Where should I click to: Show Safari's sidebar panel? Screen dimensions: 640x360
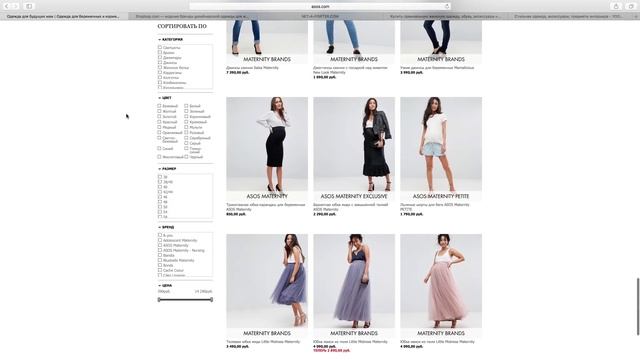(x=29, y=6)
